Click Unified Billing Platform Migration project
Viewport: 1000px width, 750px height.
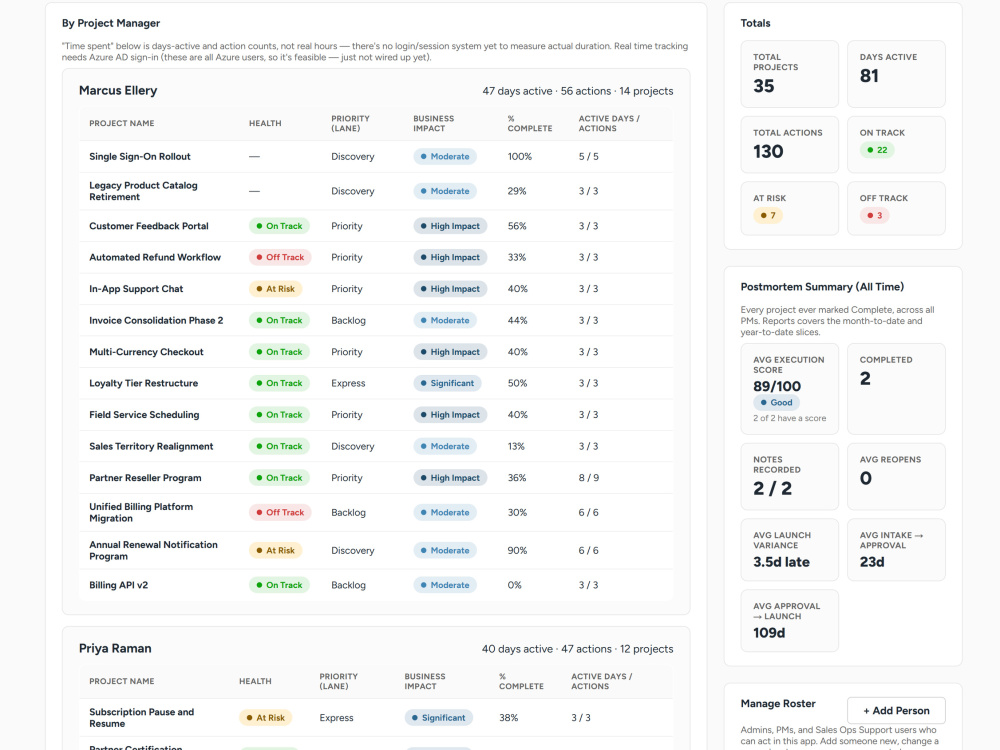point(141,512)
